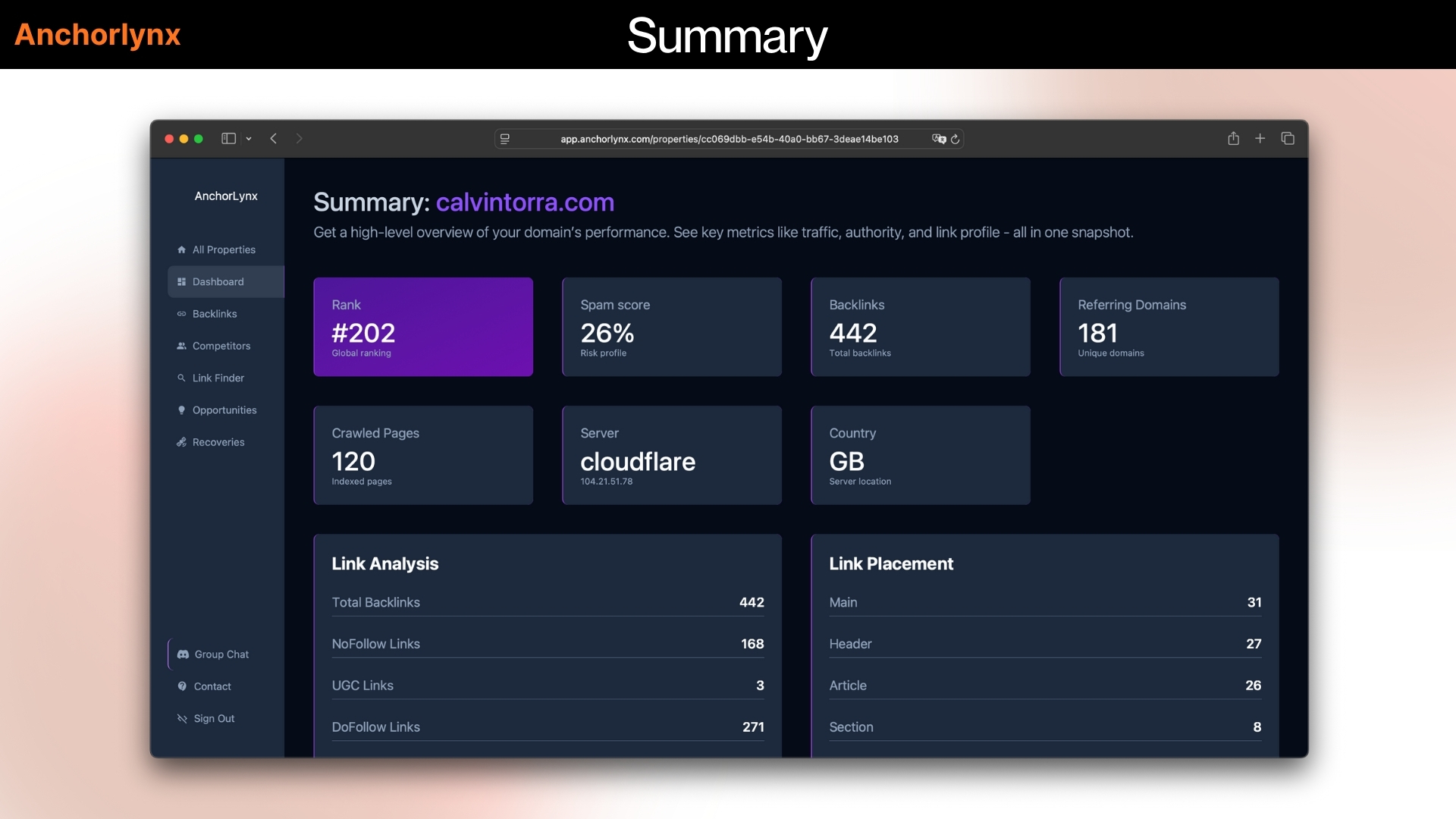Select the Link Finder magnifier icon

[181, 378]
